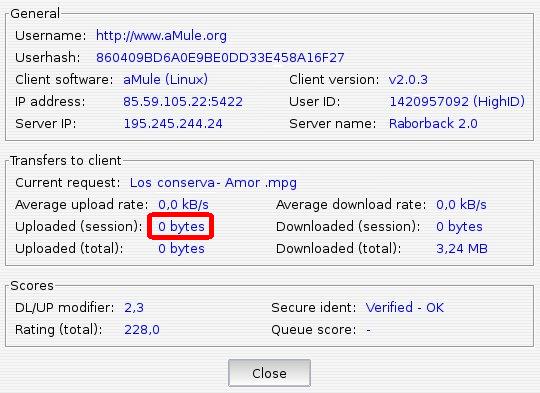Click the Secure ident label
The width and height of the screenshot is (540, 393).
pyautogui.click(x=313, y=308)
